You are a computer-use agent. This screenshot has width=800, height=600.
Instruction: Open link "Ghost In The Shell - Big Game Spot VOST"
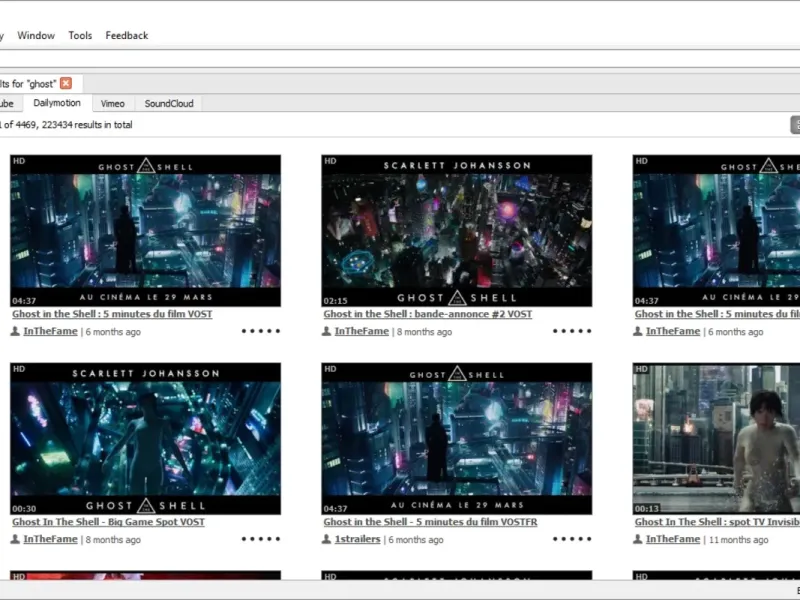click(x=108, y=522)
